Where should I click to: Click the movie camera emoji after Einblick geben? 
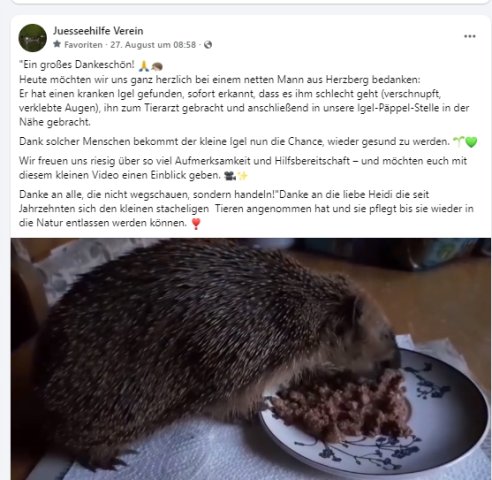(230, 175)
